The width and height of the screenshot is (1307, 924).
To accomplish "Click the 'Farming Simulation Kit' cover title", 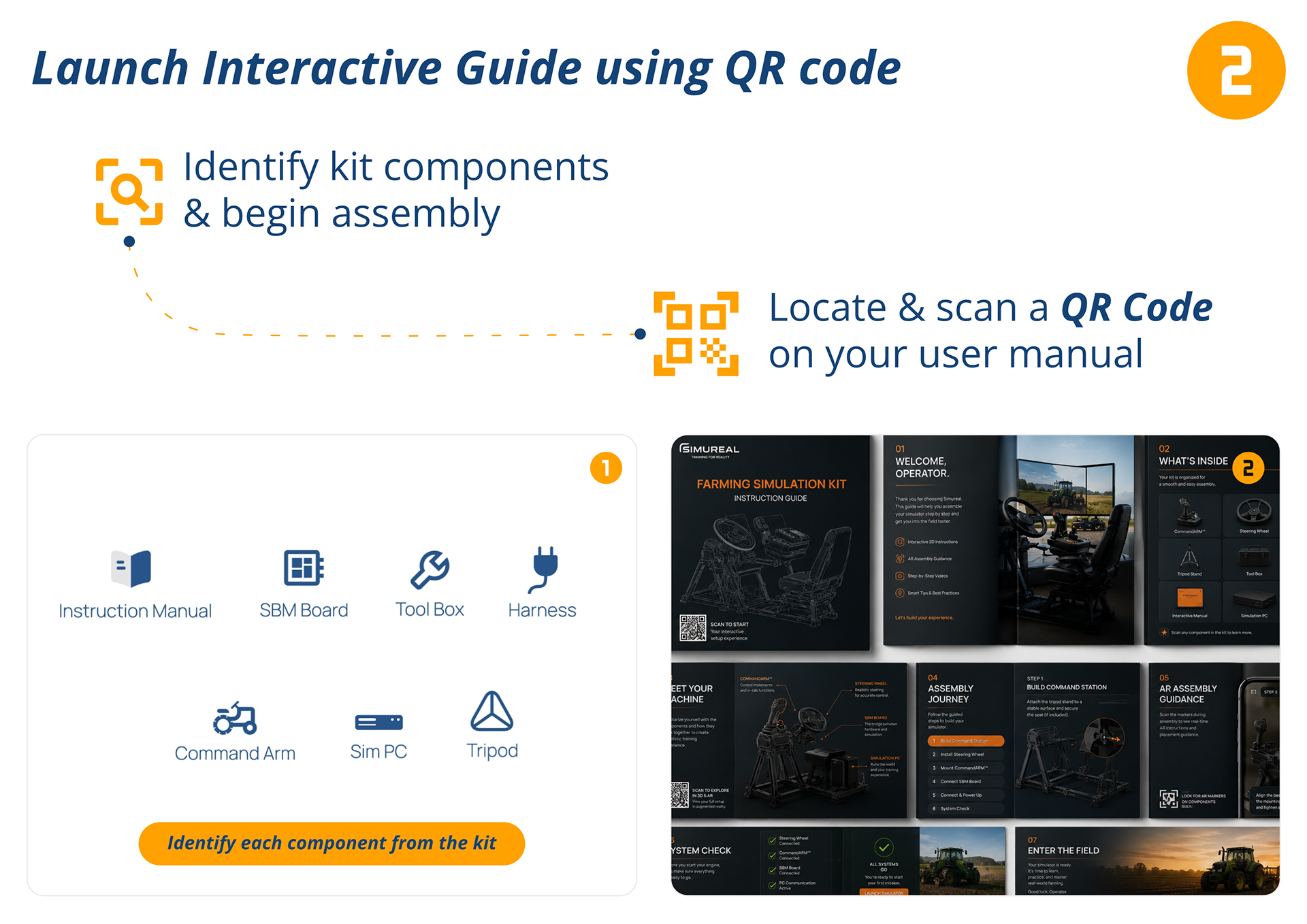I will pos(771,484).
